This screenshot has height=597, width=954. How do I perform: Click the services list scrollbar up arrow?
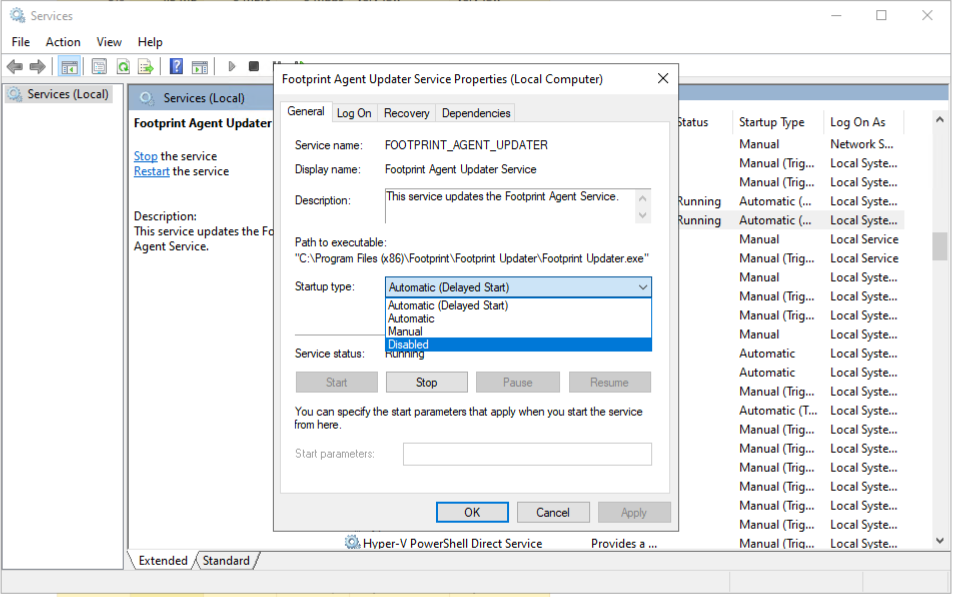(x=939, y=120)
